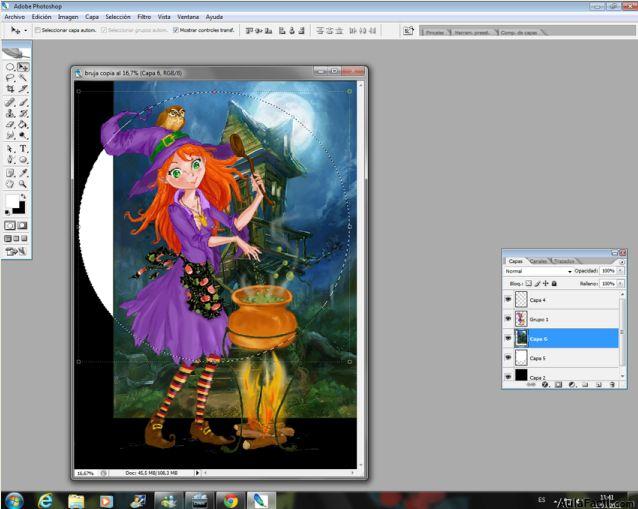This screenshot has height=509, width=638.
Task: Hide the Capa 2 layer
Action: 508,377
